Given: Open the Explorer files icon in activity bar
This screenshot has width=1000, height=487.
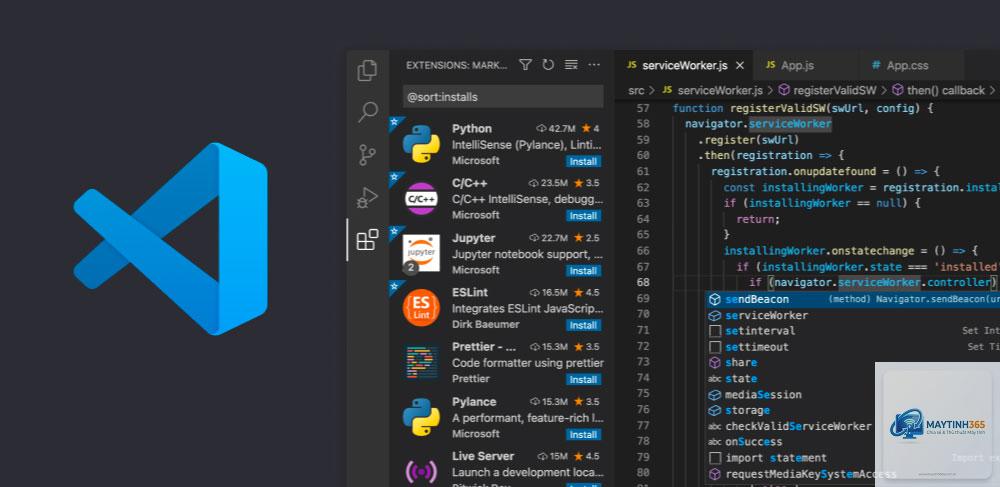Looking at the screenshot, I should tap(367, 70).
